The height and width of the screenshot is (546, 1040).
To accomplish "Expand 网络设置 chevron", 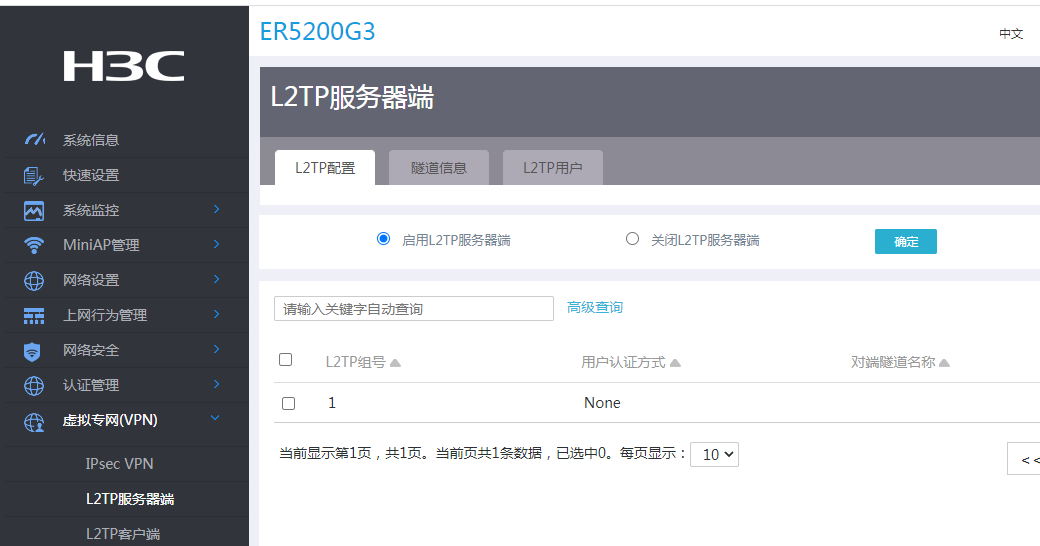I will click(216, 279).
